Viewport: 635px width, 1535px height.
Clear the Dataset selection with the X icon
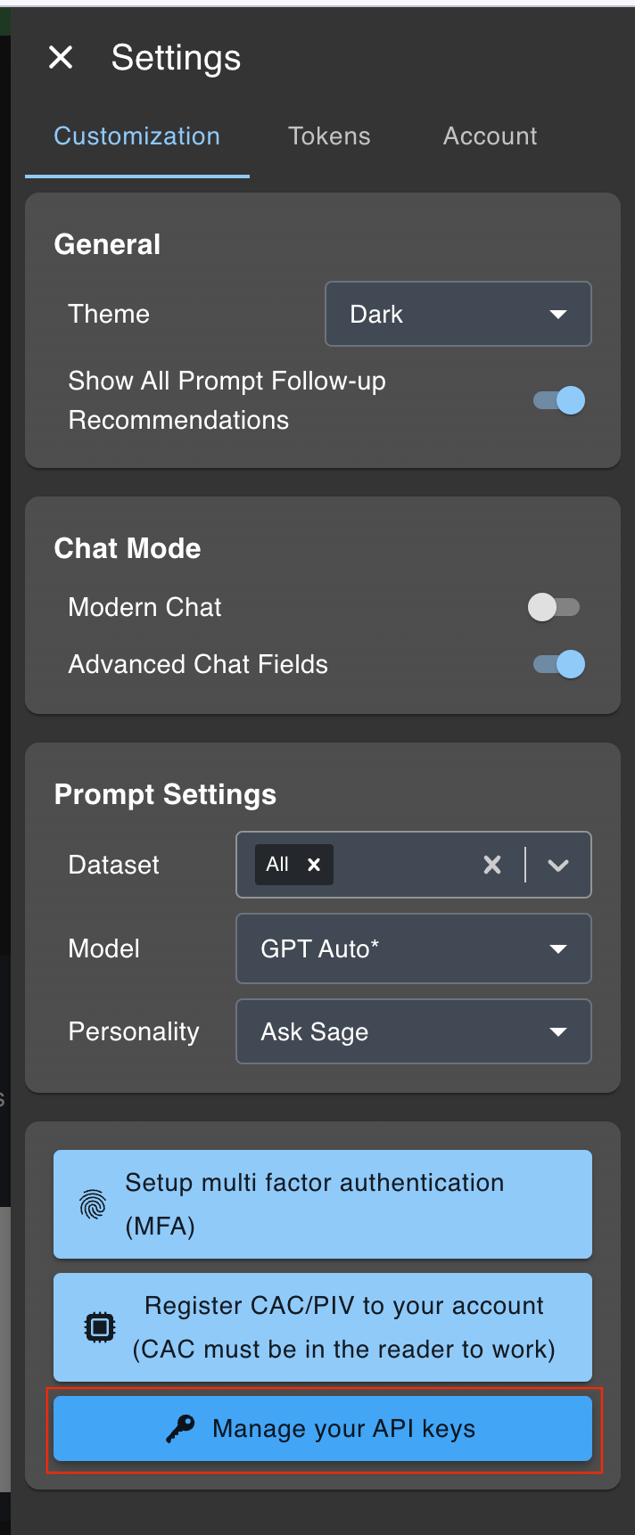pyautogui.click(x=492, y=864)
